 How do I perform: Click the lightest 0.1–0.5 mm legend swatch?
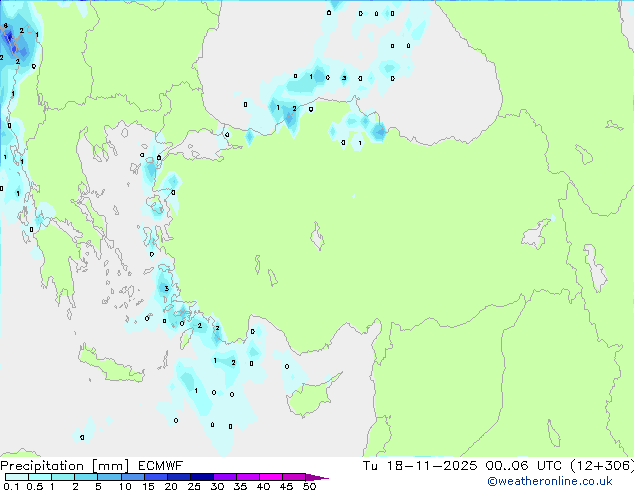click(17, 477)
